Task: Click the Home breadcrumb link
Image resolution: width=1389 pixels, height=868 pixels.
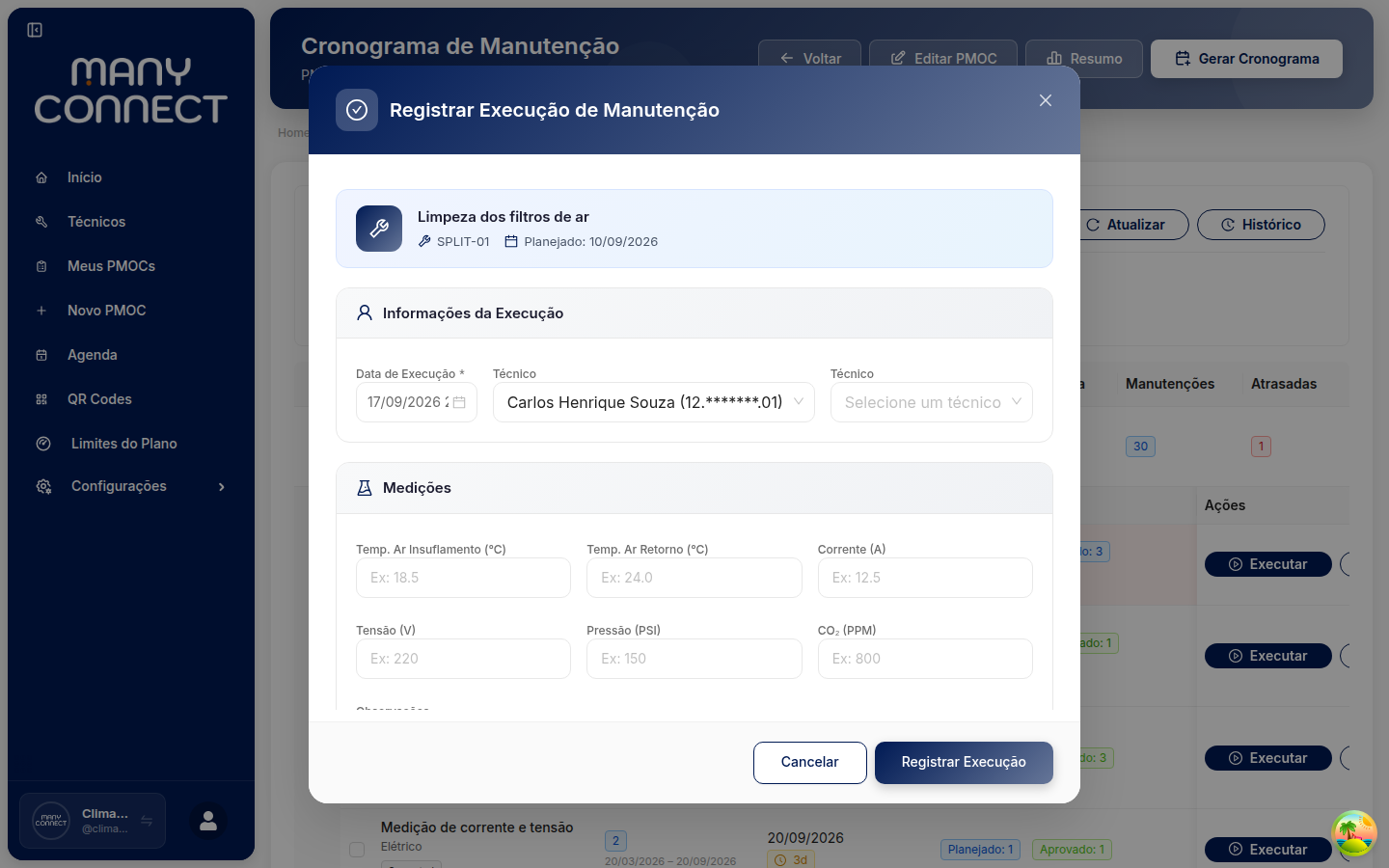Action: 293,133
